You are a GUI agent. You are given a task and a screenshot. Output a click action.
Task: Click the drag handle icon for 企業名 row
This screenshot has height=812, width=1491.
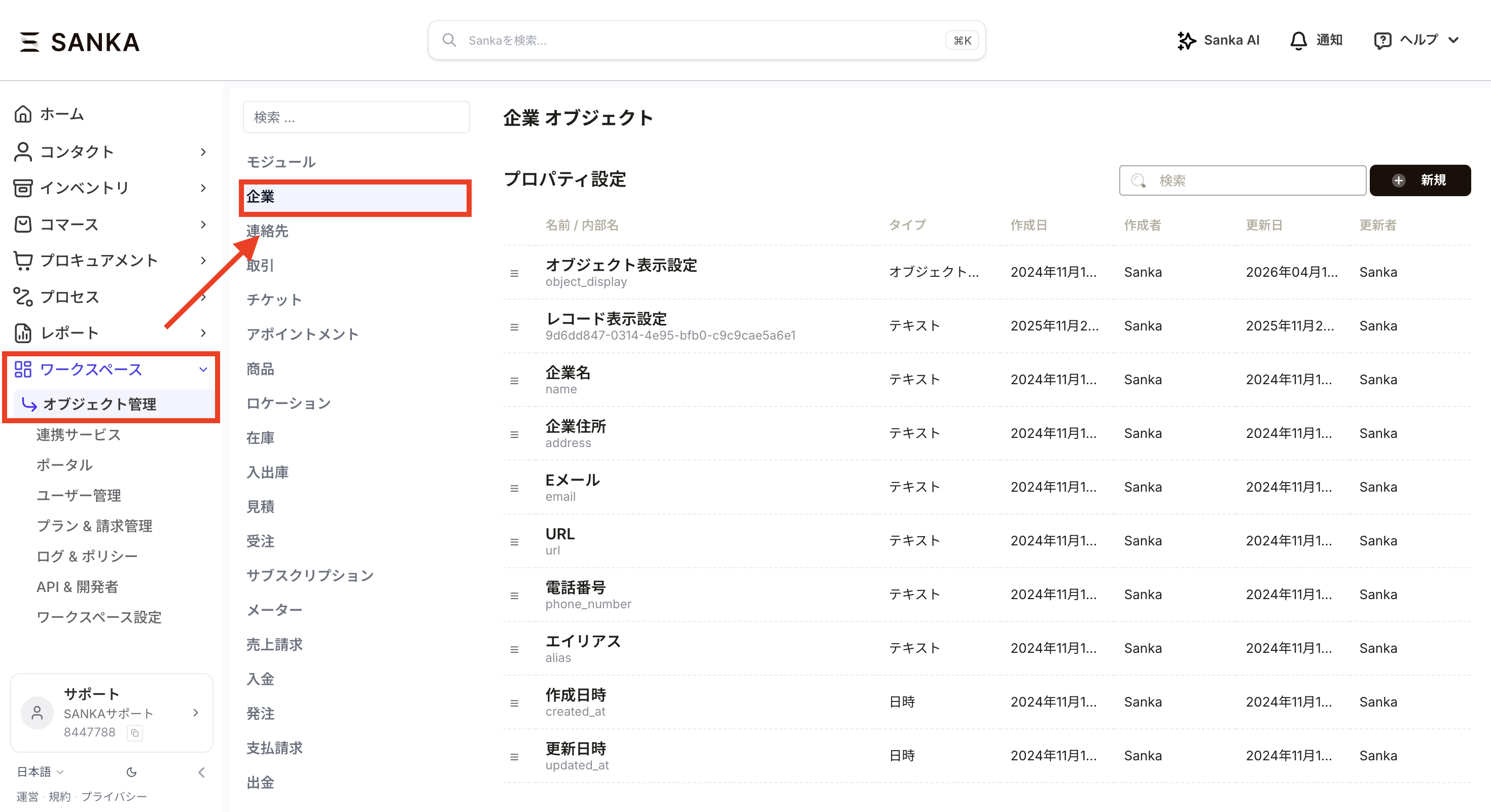click(x=514, y=381)
